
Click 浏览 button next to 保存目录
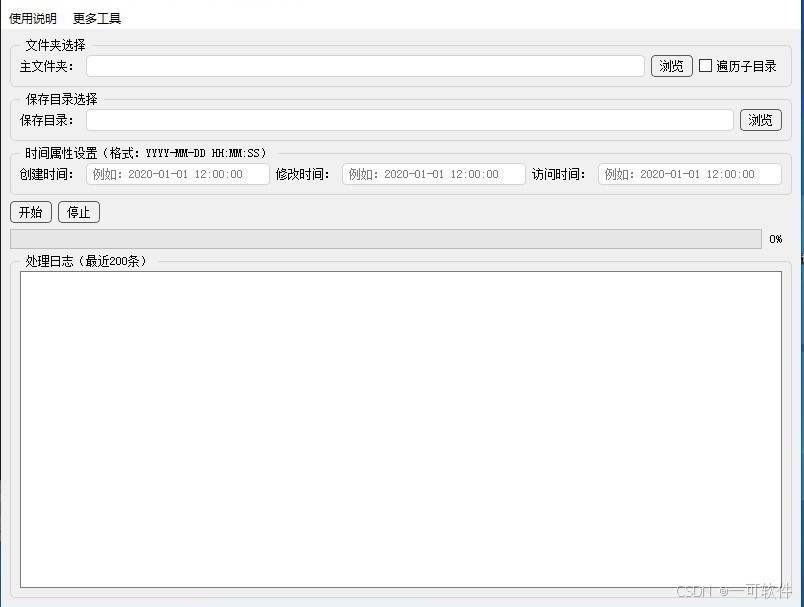click(760, 120)
